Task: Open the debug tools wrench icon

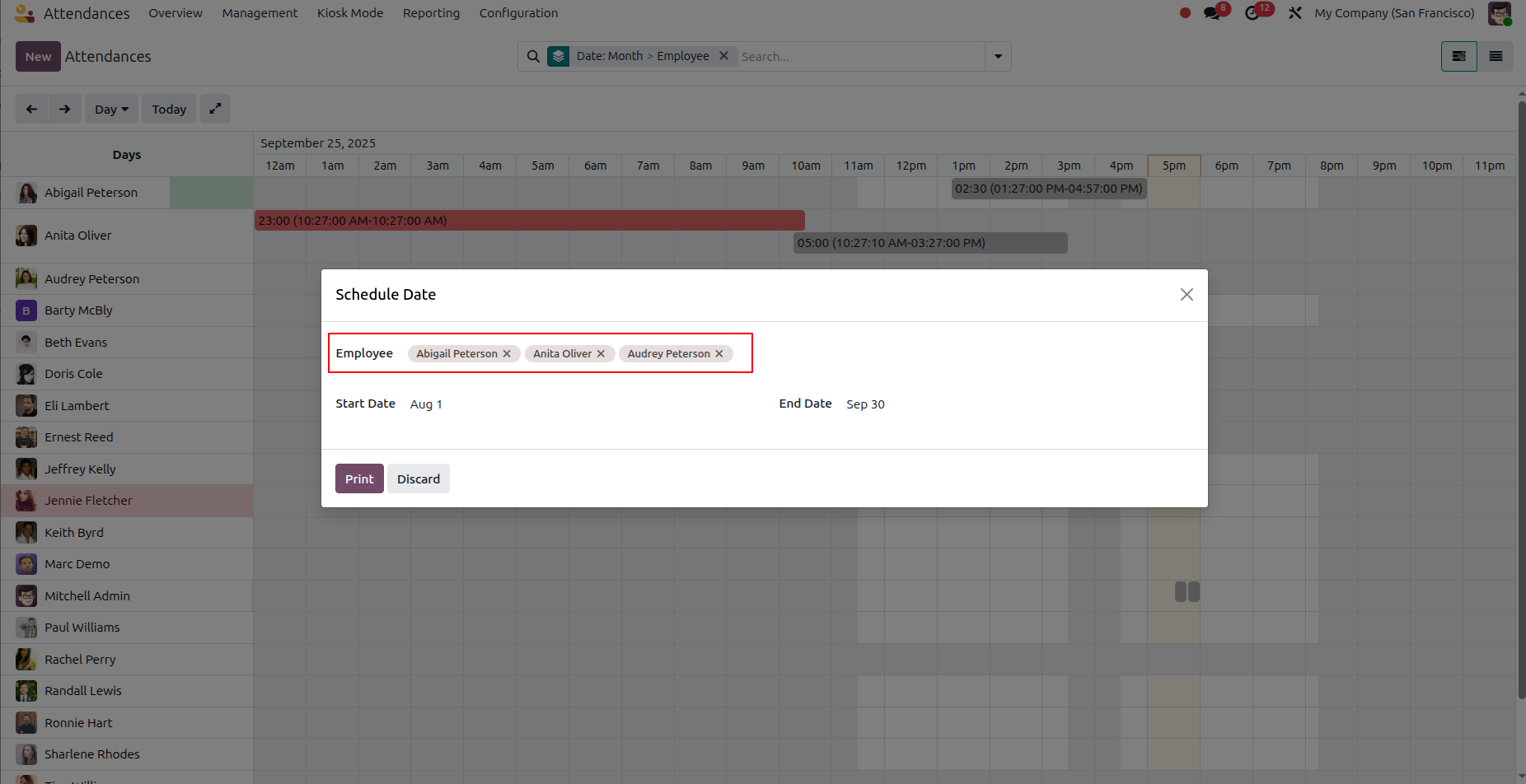Action: click(x=1295, y=13)
